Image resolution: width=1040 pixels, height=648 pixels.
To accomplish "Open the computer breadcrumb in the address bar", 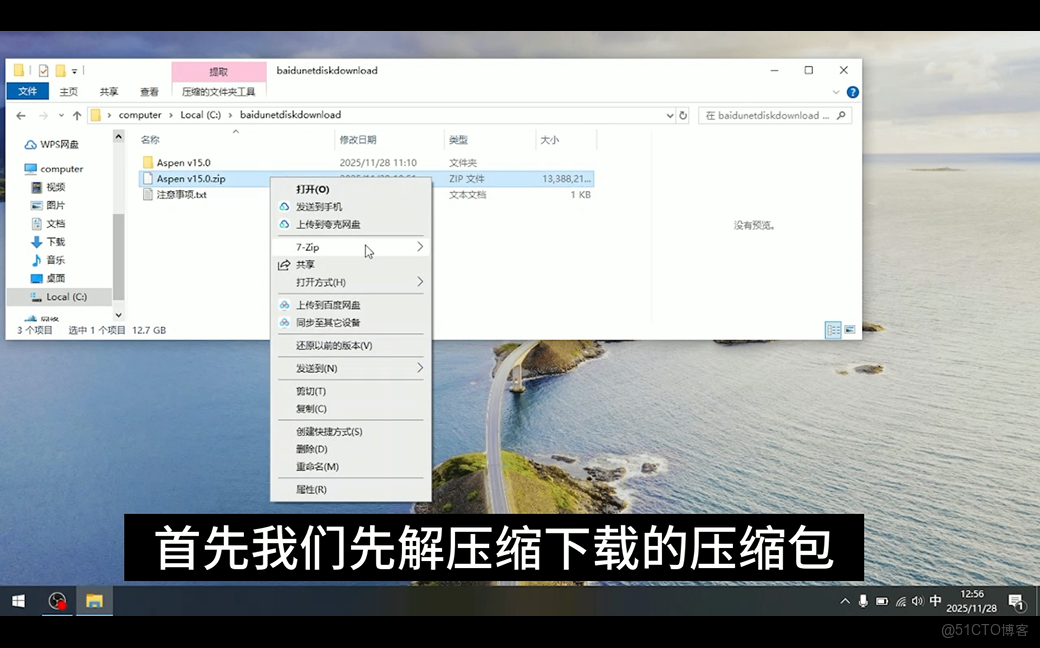I will 140,115.
